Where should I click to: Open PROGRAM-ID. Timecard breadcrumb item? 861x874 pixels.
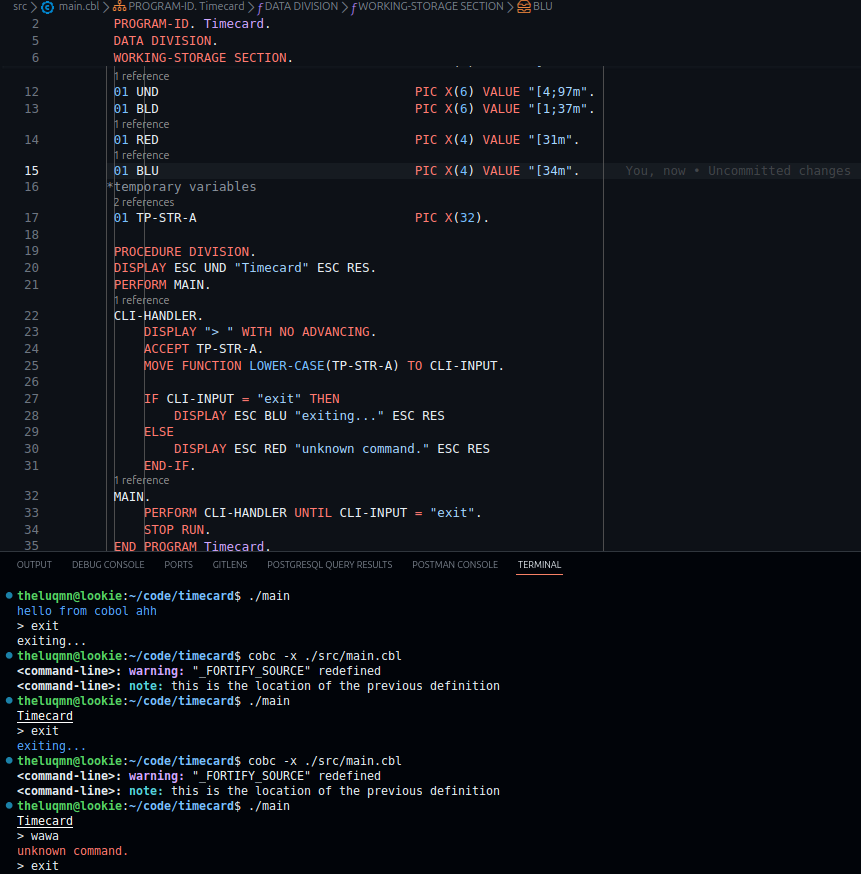coord(186,7)
